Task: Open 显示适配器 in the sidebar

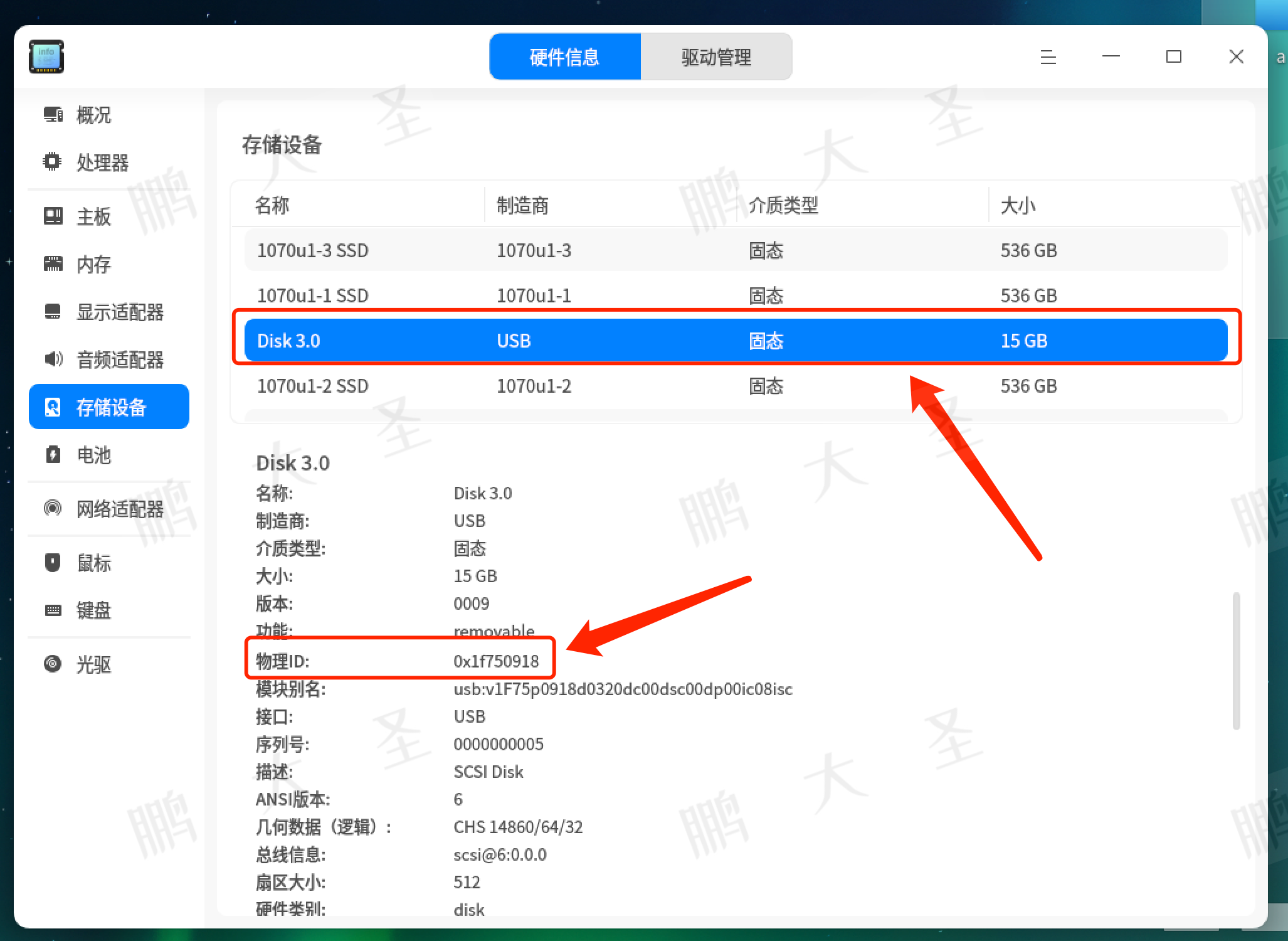Action: (x=109, y=312)
